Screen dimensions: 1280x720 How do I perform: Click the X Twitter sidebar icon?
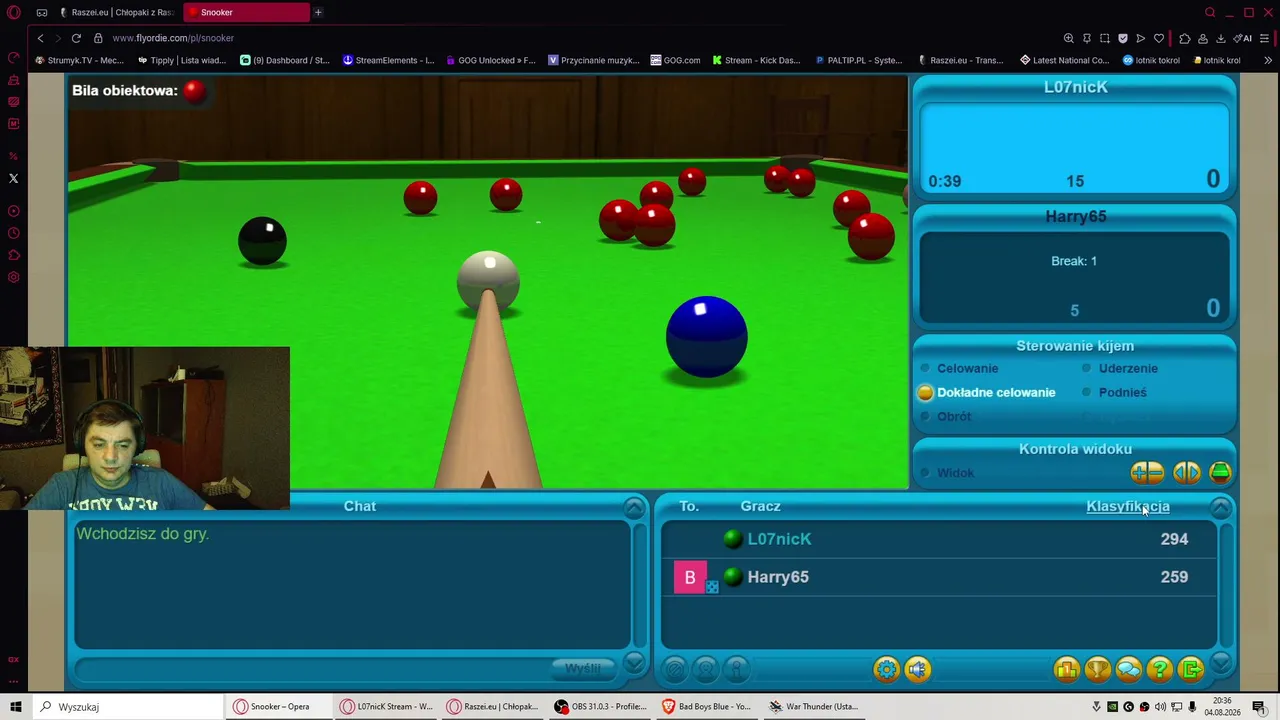14,178
